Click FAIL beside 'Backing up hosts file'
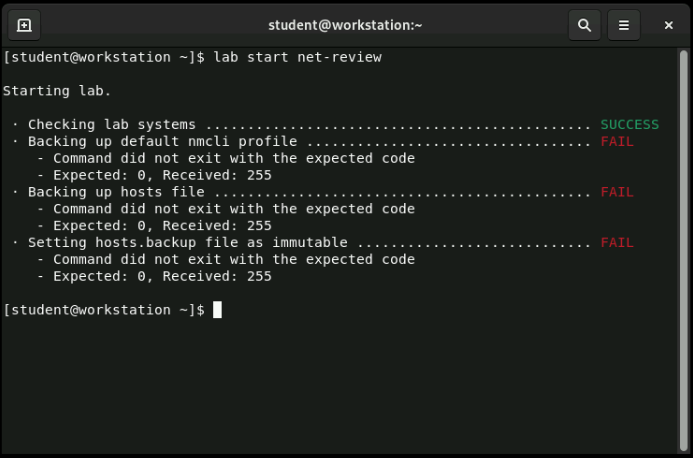 617,192
